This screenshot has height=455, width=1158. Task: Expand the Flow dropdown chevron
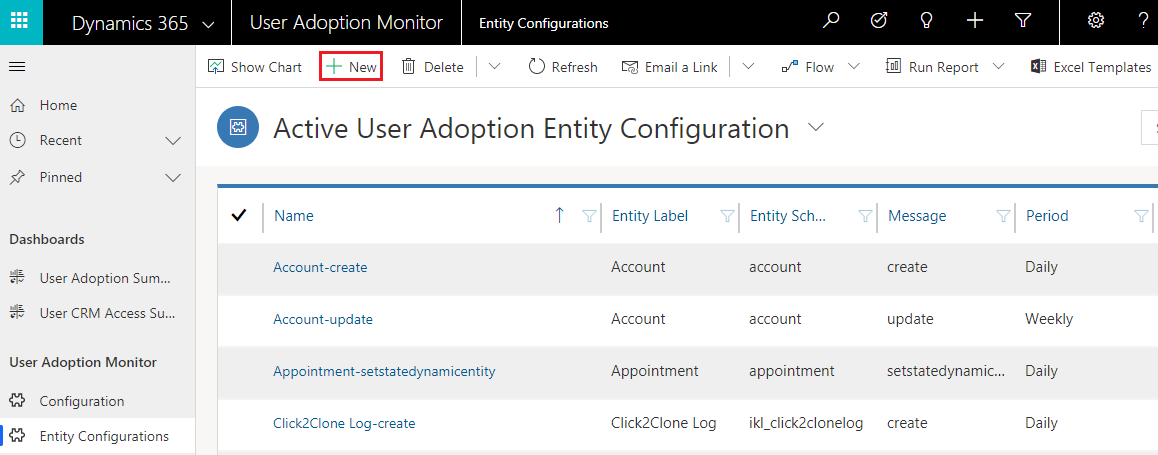point(854,67)
